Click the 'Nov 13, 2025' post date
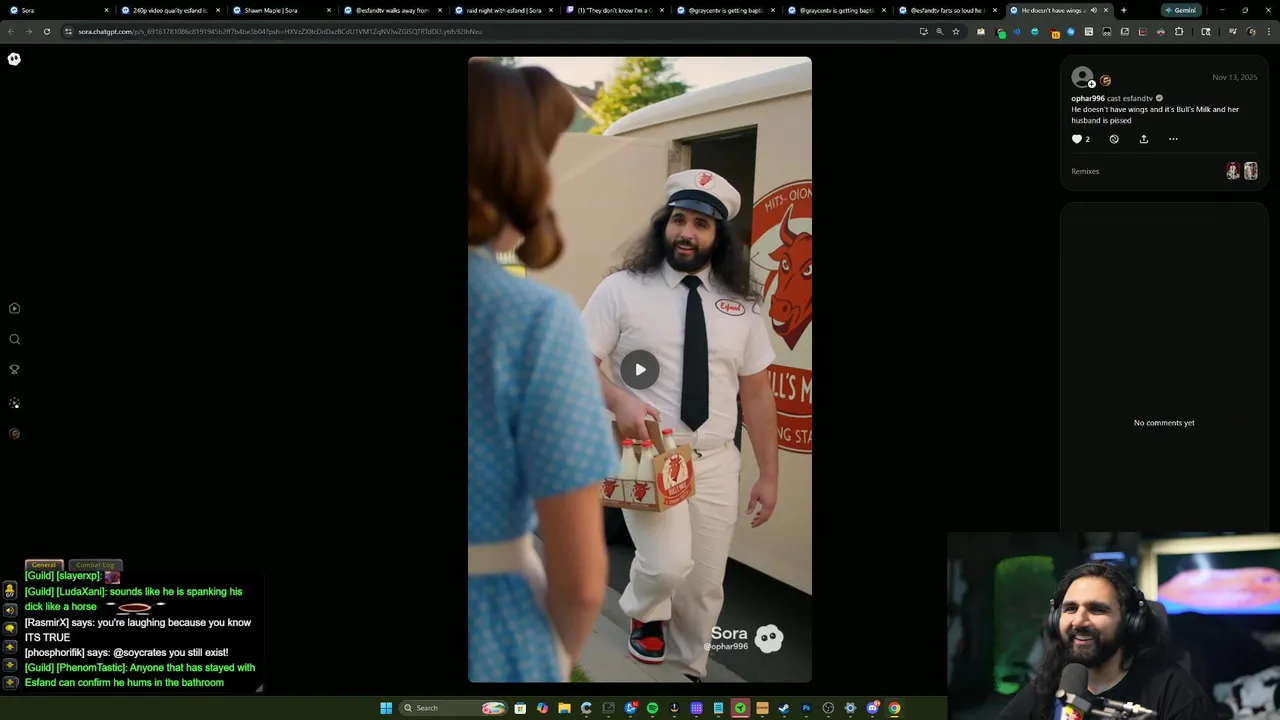 (x=1234, y=77)
